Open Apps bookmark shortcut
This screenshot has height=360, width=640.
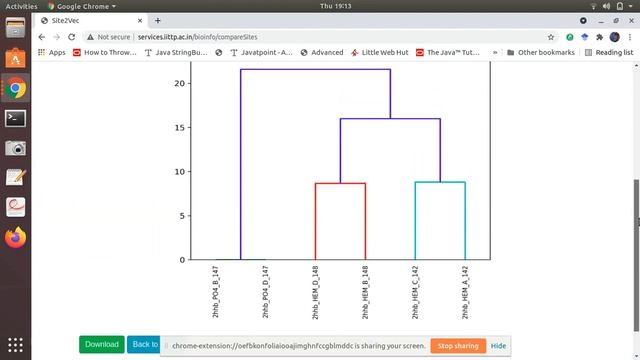point(51,53)
